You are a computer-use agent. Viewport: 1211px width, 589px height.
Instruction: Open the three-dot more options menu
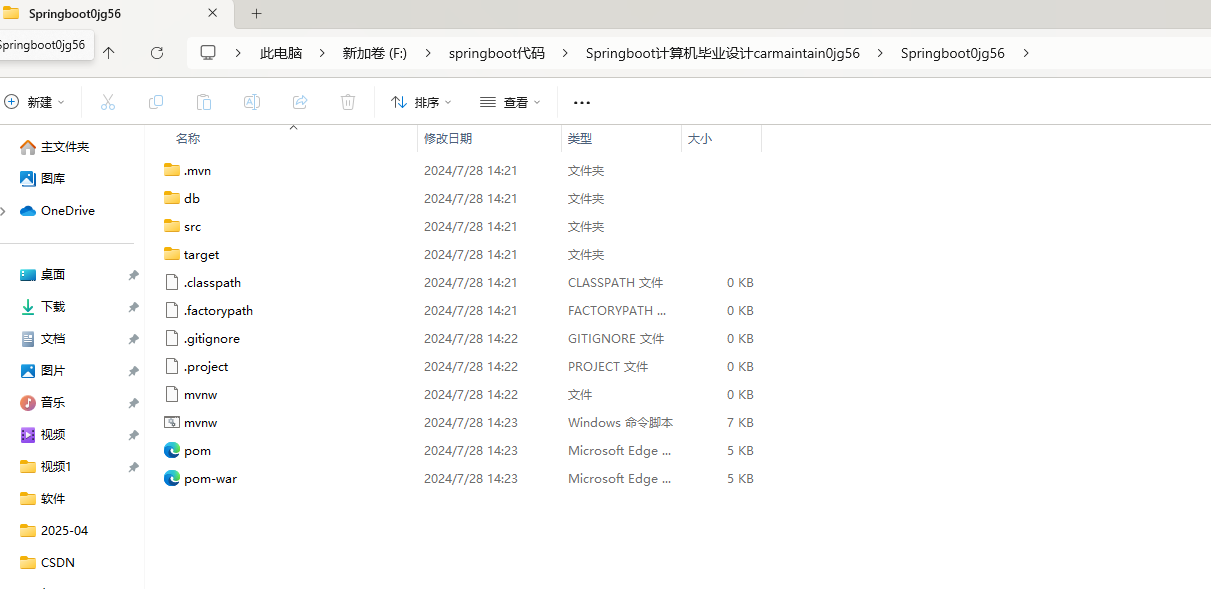point(582,102)
